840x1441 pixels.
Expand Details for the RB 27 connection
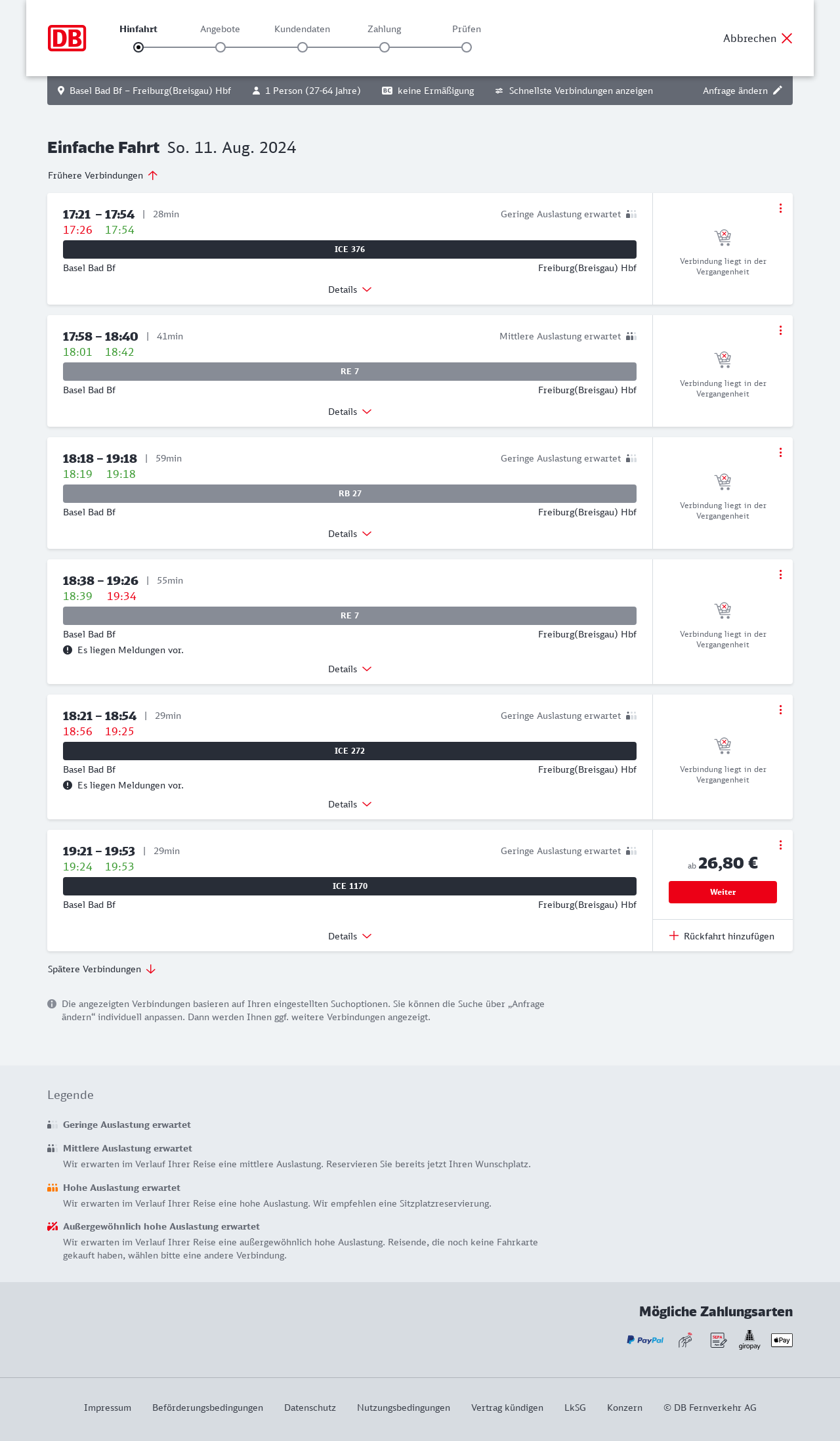[x=350, y=534]
